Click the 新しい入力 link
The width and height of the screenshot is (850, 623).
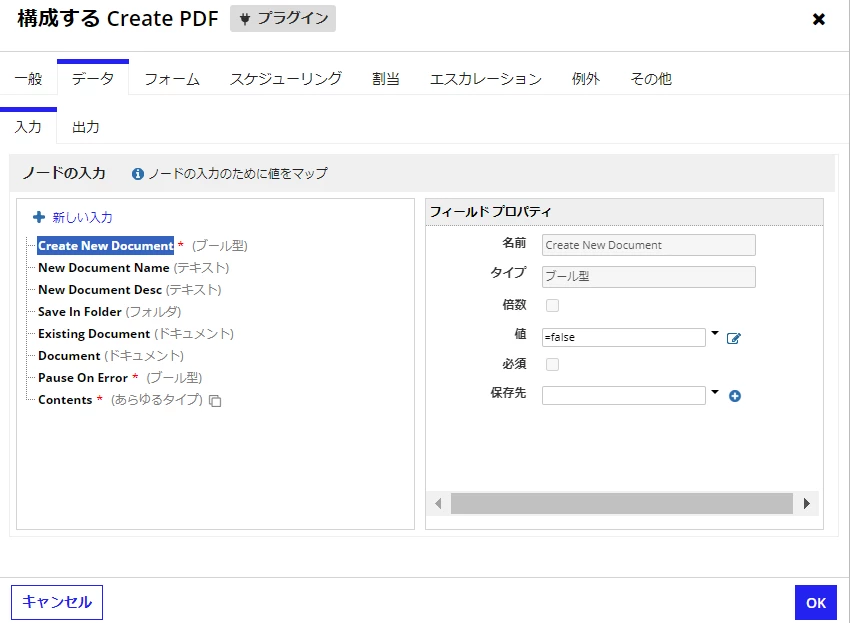pos(82,217)
